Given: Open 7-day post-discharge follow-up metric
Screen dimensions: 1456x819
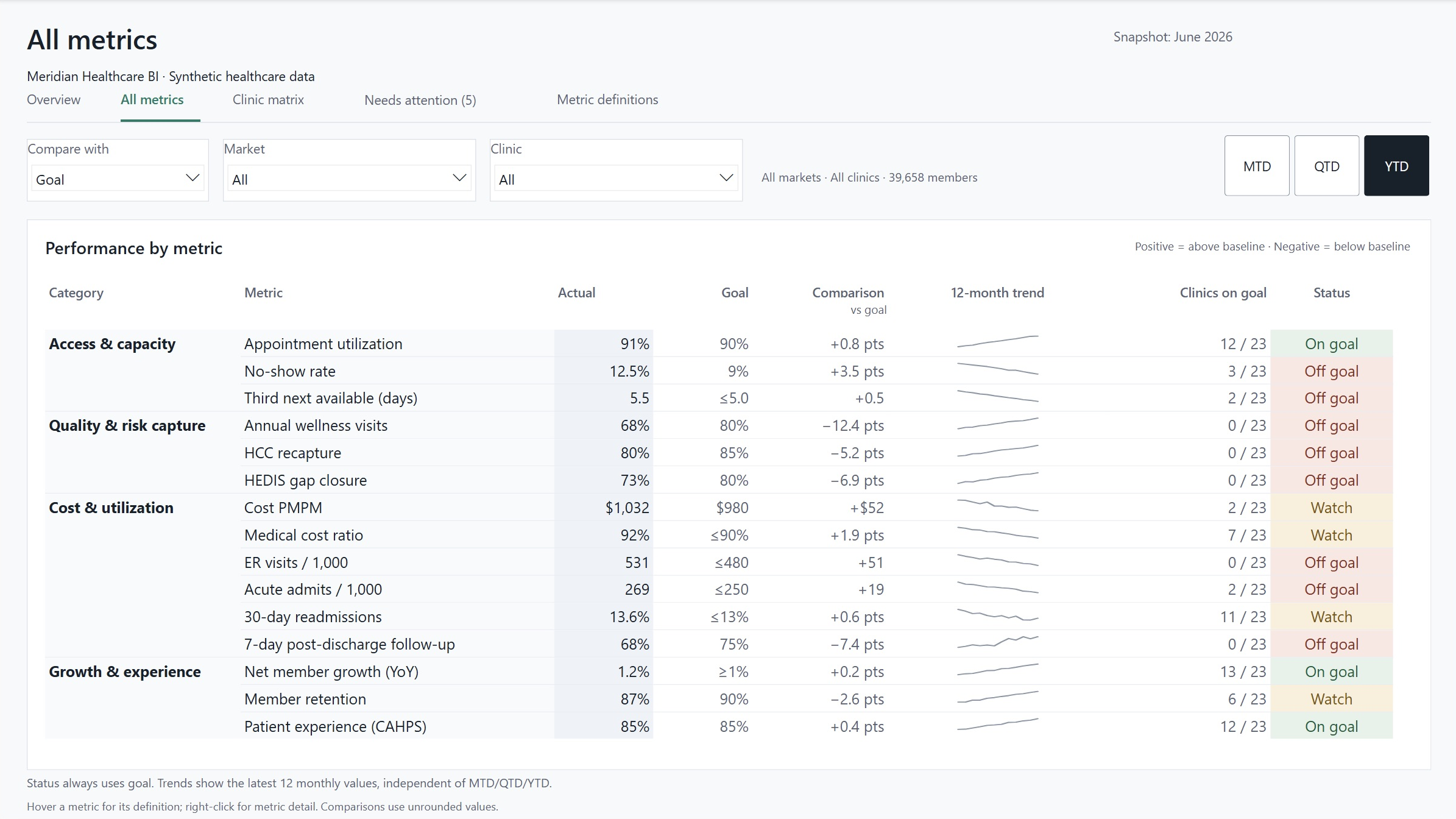Looking at the screenshot, I should [x=350, y=645].
